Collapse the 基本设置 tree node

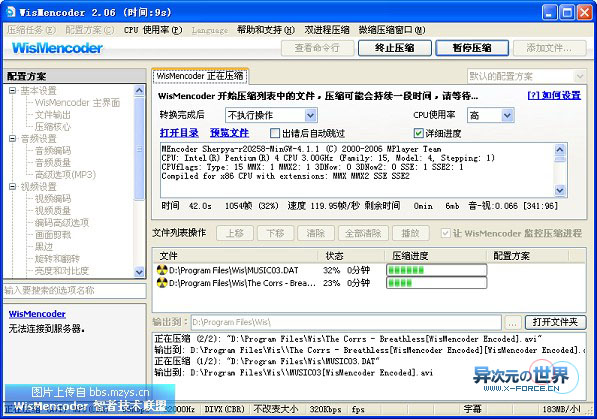(13, 90)
